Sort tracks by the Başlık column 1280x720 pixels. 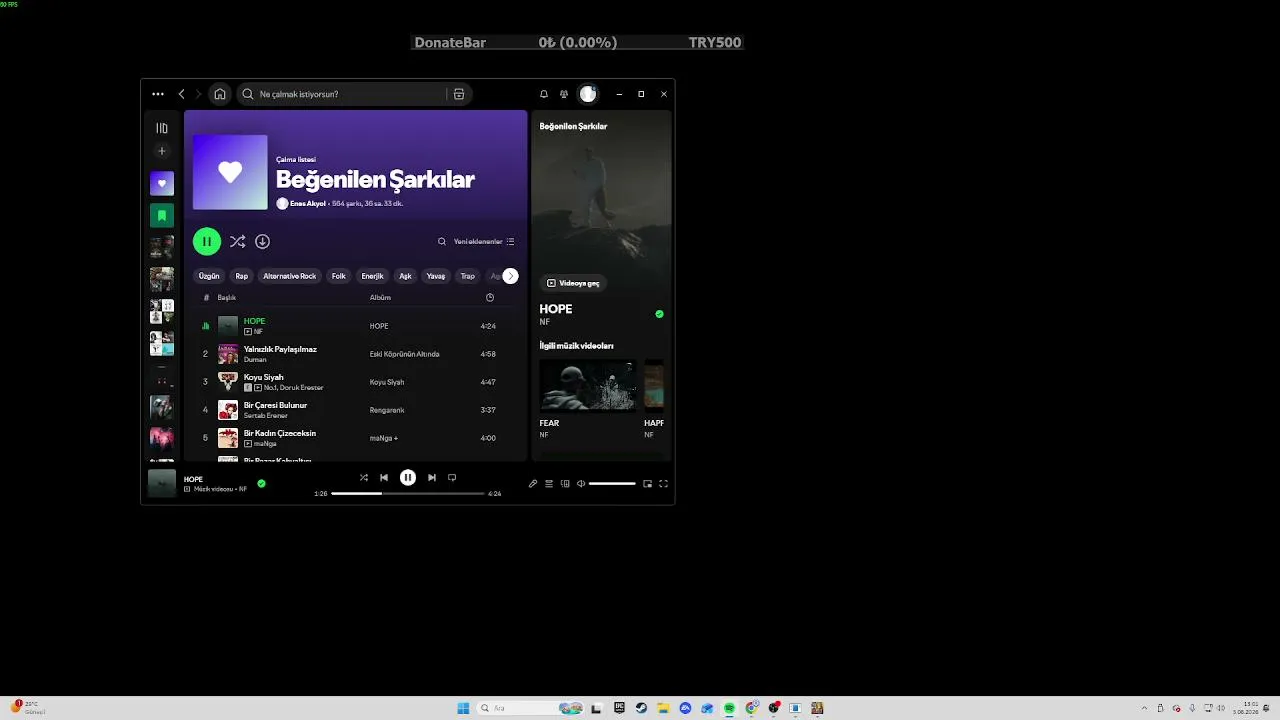[x=227, y=297]
